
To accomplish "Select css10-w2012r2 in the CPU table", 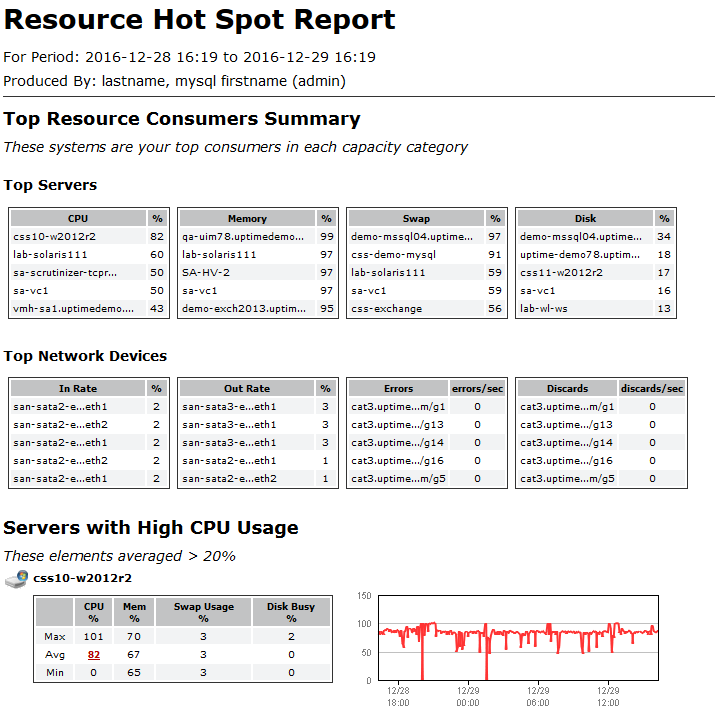I will pos(55,237).
